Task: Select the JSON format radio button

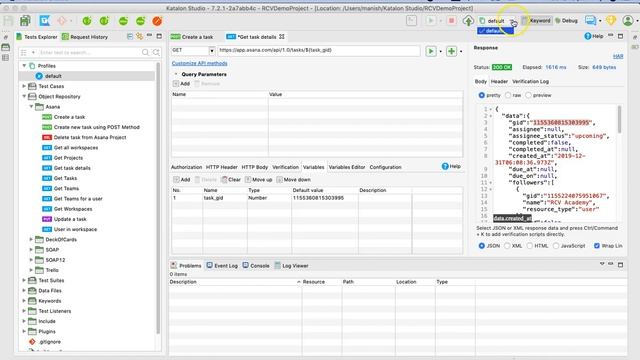Action: [x=482, y=246]
